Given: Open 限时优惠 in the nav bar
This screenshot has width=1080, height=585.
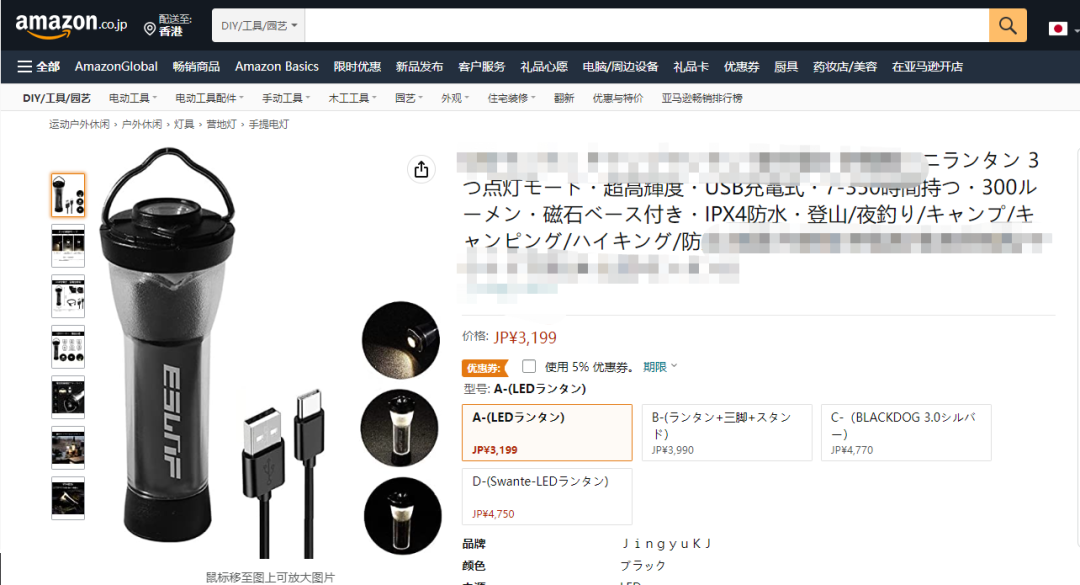Looking at the screenshot, I should coord(357,67).
